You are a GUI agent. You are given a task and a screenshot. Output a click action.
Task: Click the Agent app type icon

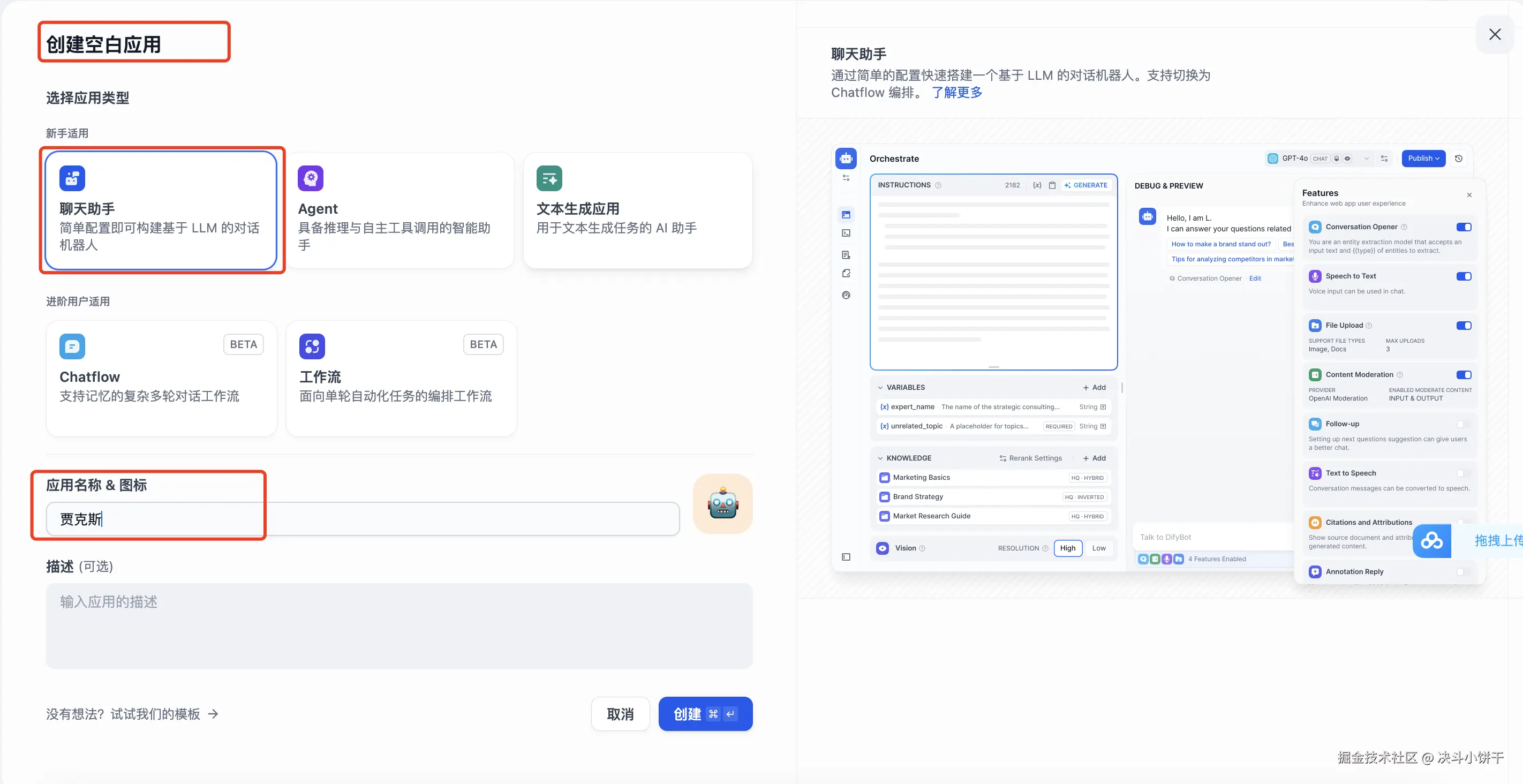(311, 178)
